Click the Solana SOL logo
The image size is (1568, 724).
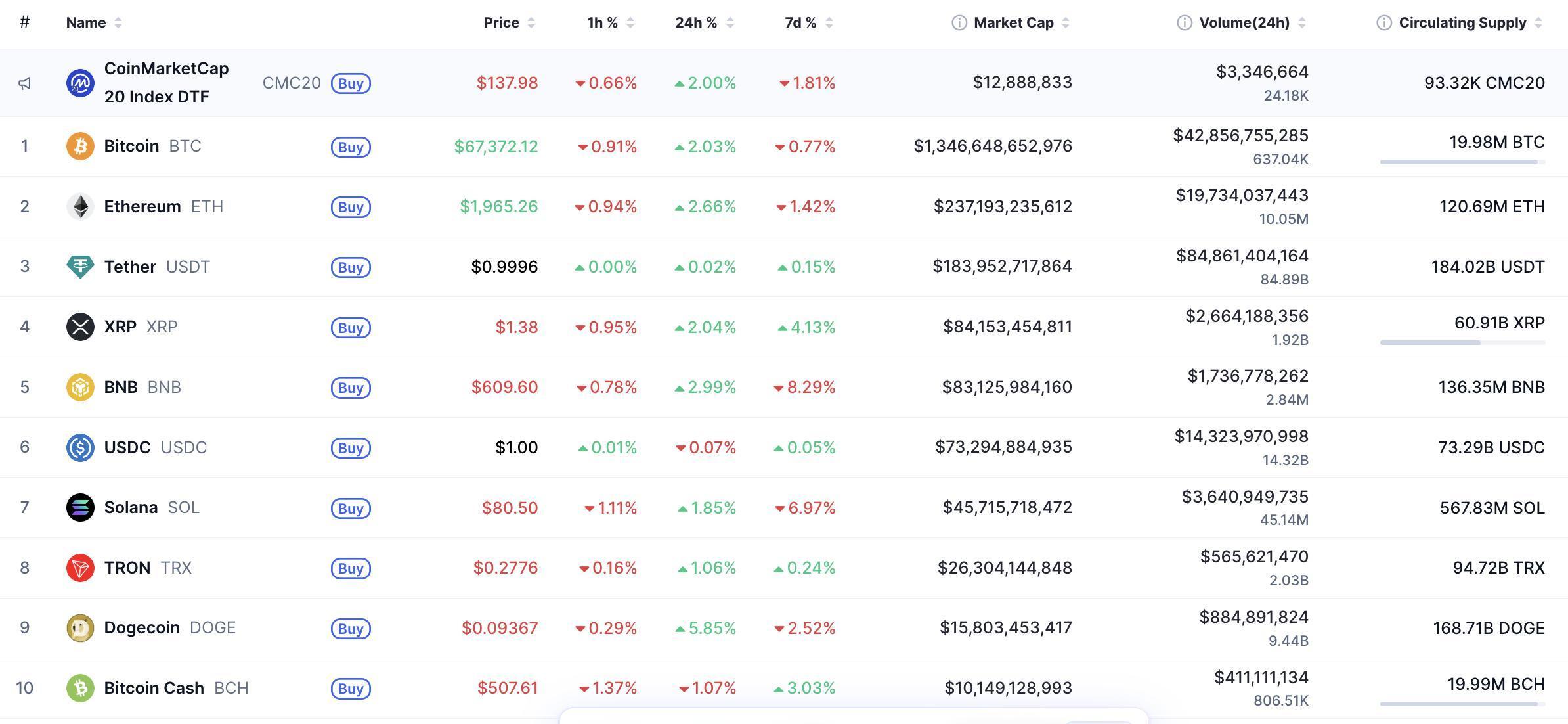tap(79, 507)
